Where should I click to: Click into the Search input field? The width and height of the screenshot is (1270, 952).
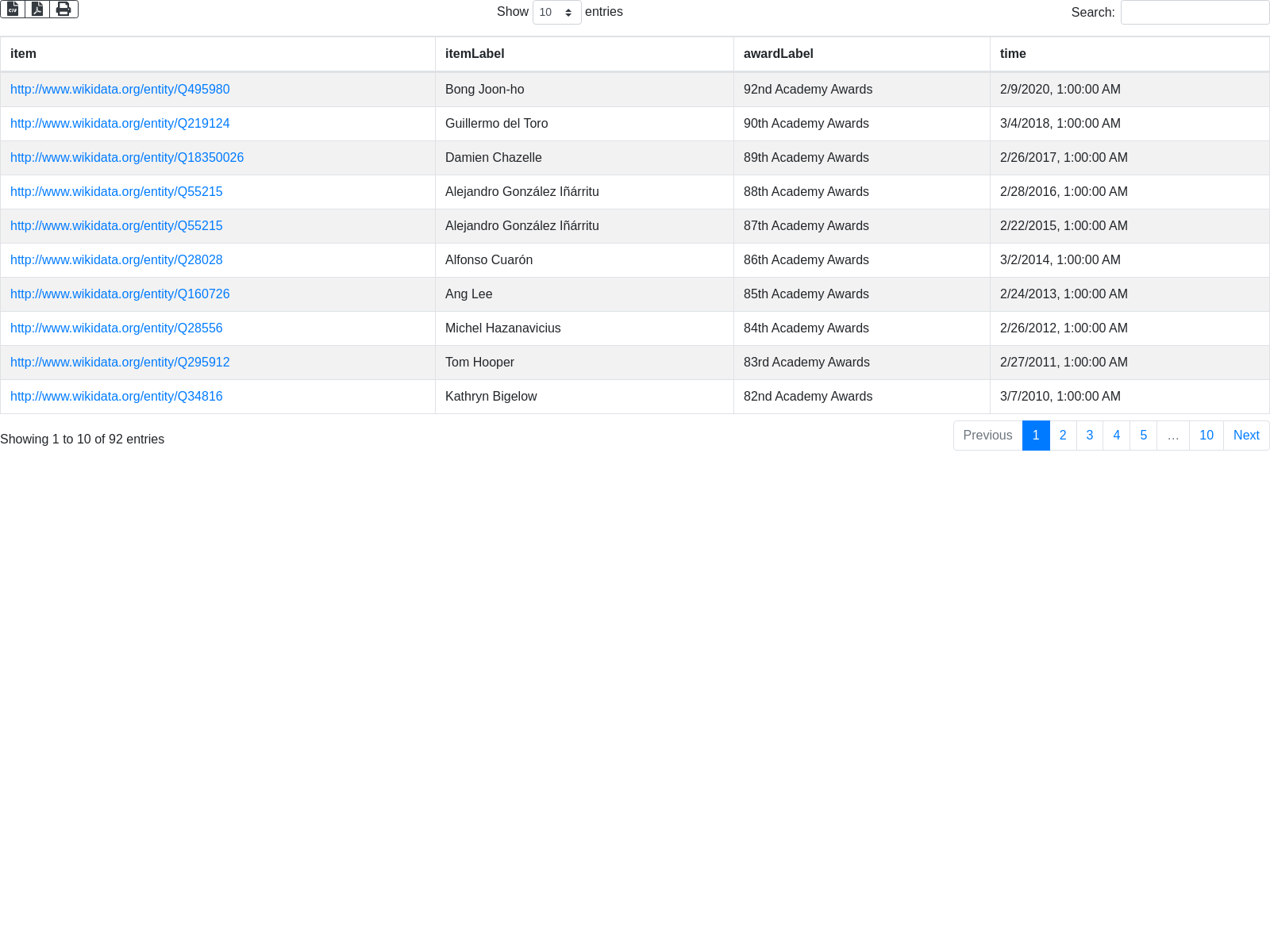coord(1195,13)
